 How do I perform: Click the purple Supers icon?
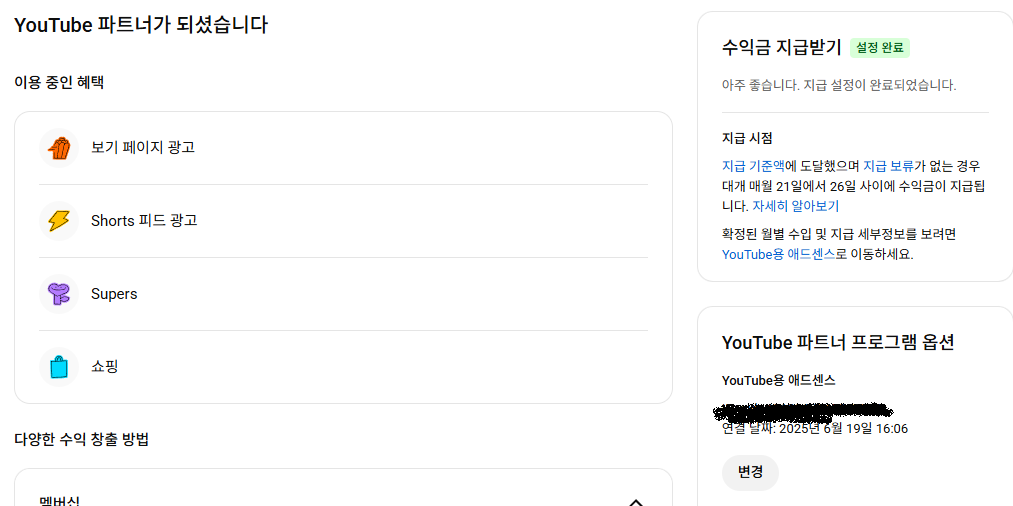tap(60, 294)
